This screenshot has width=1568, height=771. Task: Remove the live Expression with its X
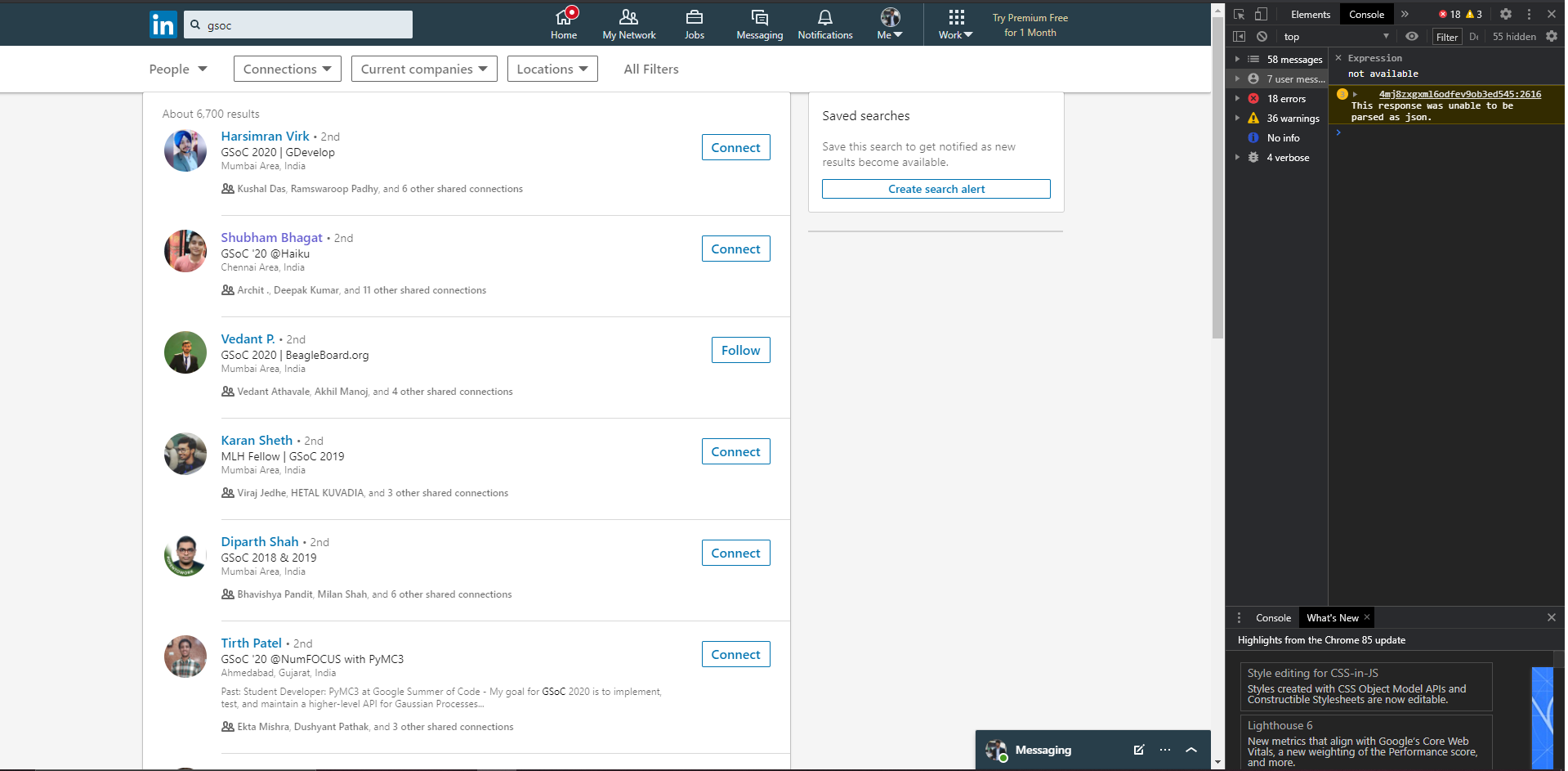(x=1338, y=58)
